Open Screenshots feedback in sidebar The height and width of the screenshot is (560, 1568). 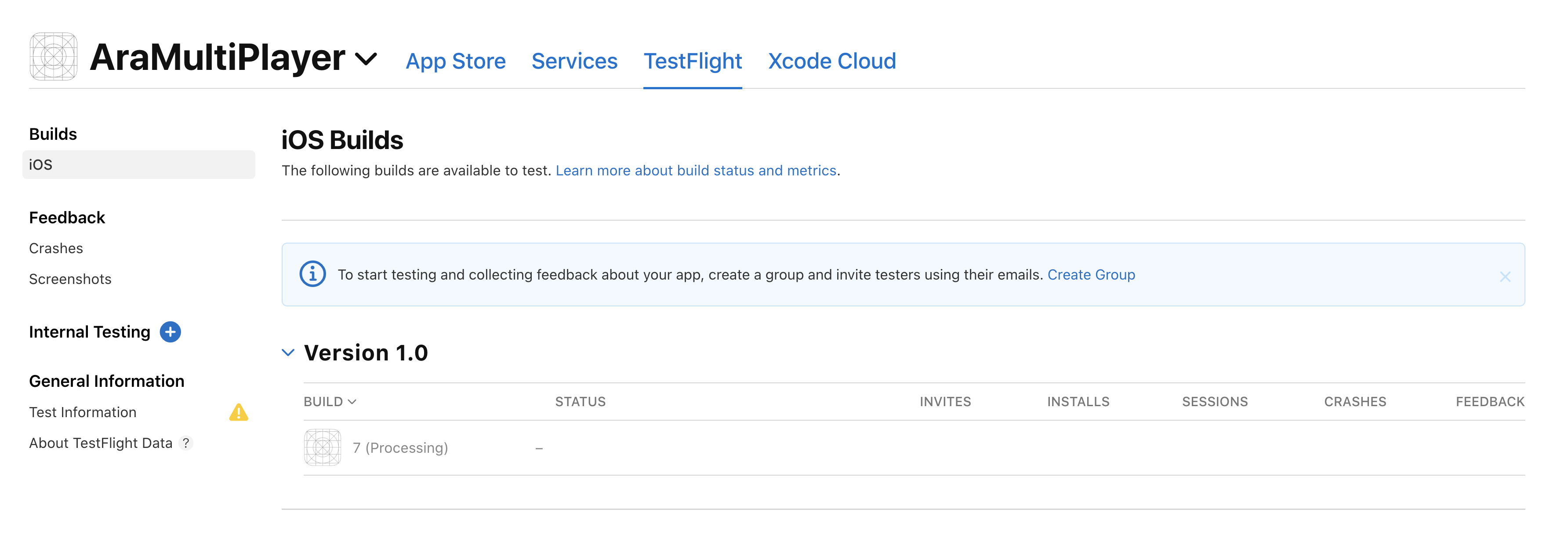point(70,280)
